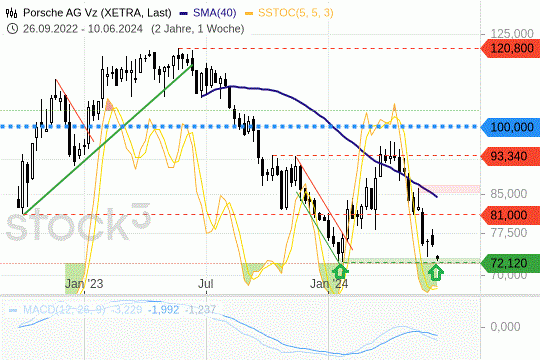Click the stock3 watermark logo
Screen dimensions: 540x360
click(78, 222)
